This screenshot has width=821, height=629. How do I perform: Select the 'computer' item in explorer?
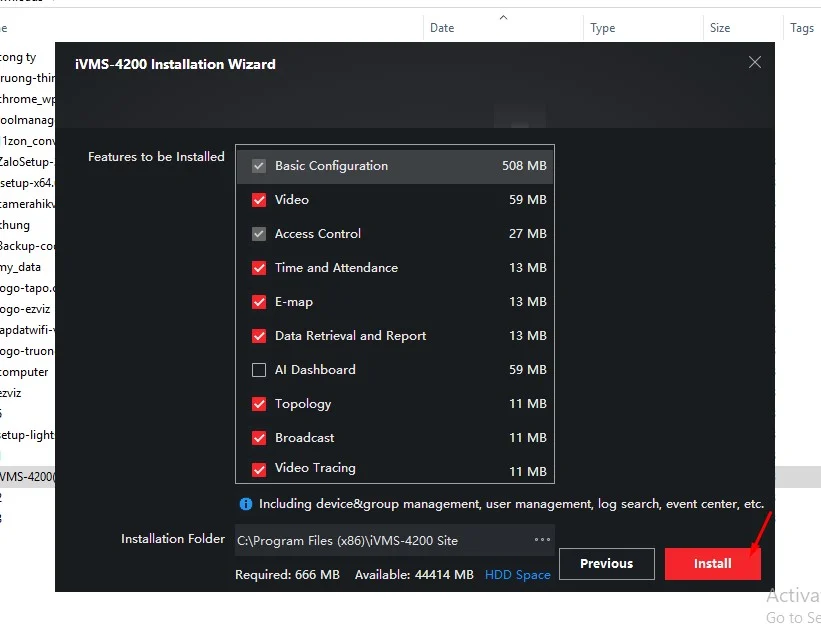coord(24,372)
